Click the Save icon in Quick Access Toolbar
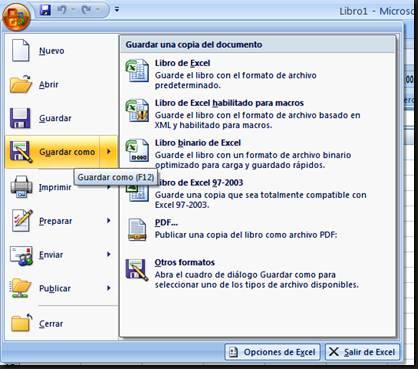 [x=45, y=10]
